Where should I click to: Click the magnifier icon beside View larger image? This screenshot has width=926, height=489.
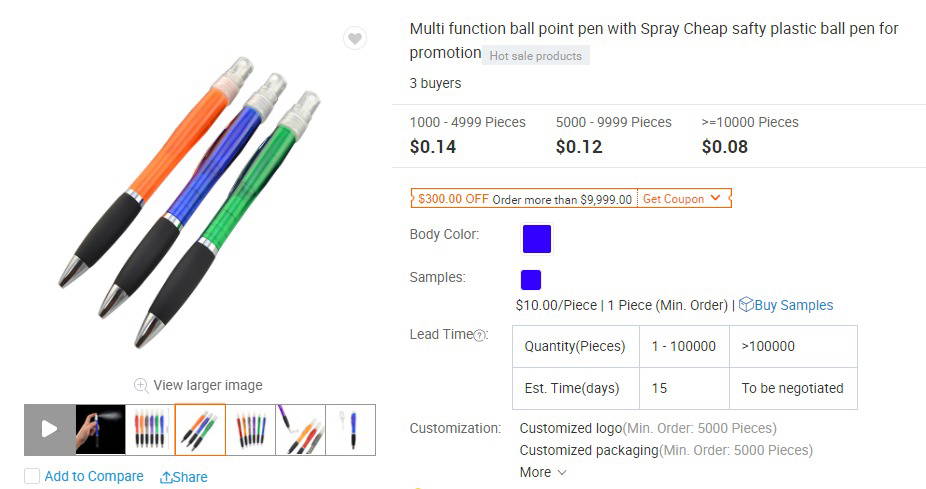142,385
